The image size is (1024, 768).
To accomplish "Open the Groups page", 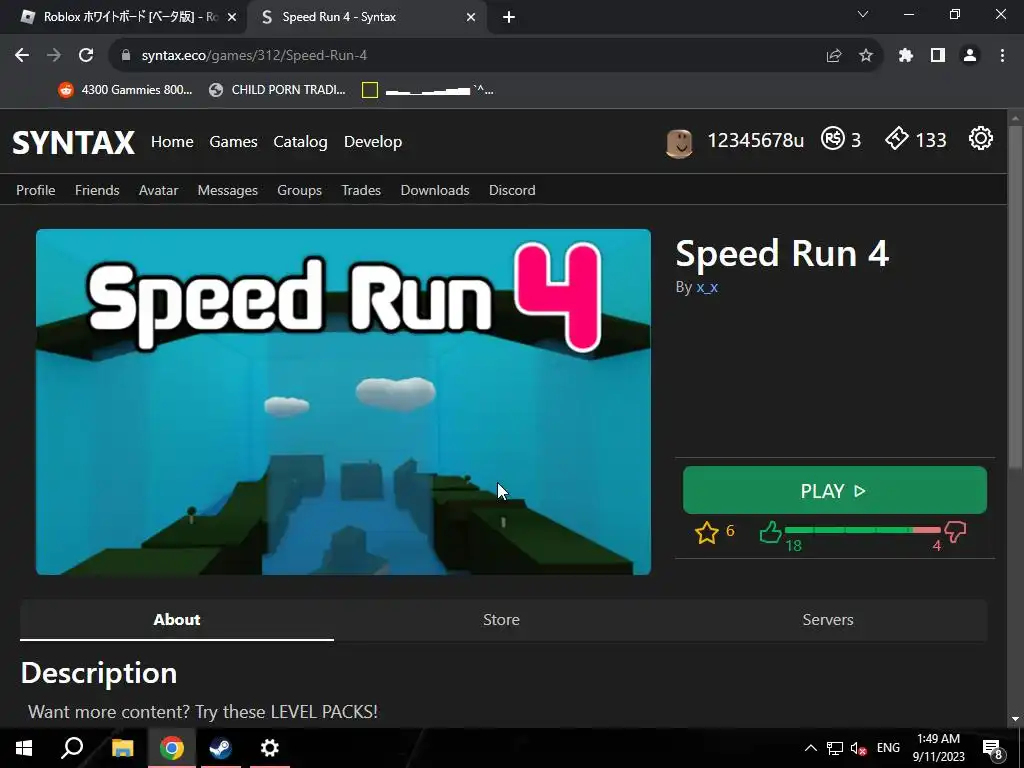I will click(300, 190).
